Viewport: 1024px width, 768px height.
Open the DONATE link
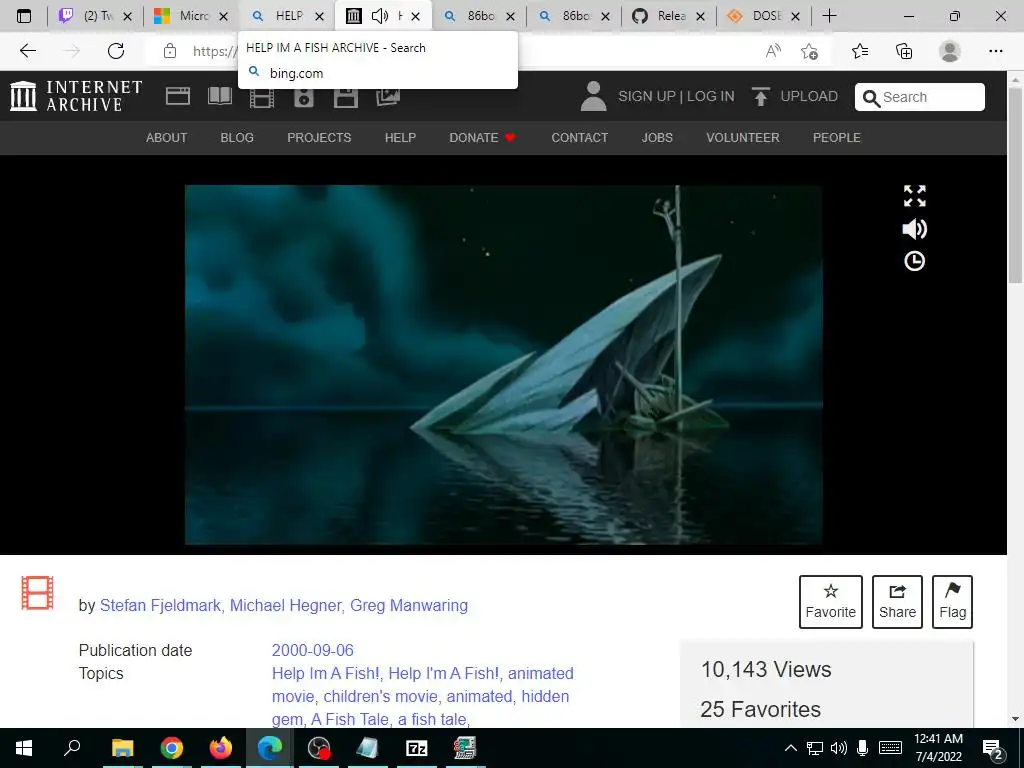tap(482, 138)
